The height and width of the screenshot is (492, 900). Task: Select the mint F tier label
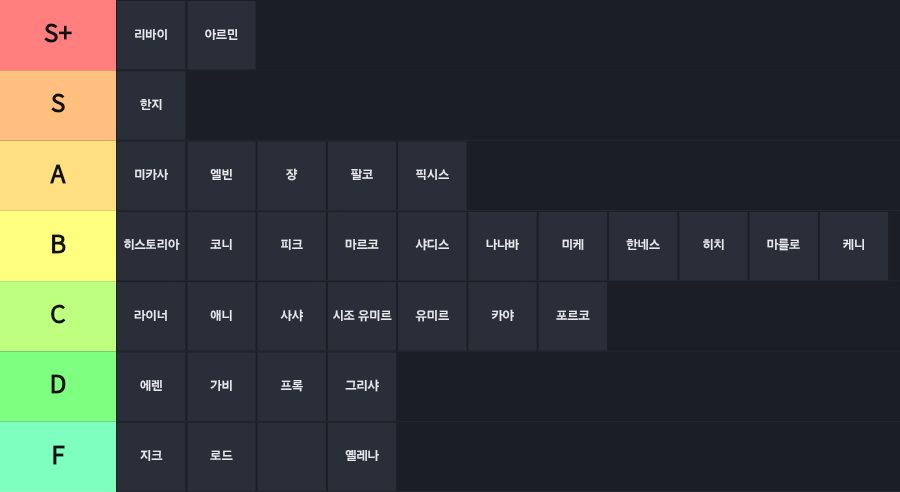[58, 457]
